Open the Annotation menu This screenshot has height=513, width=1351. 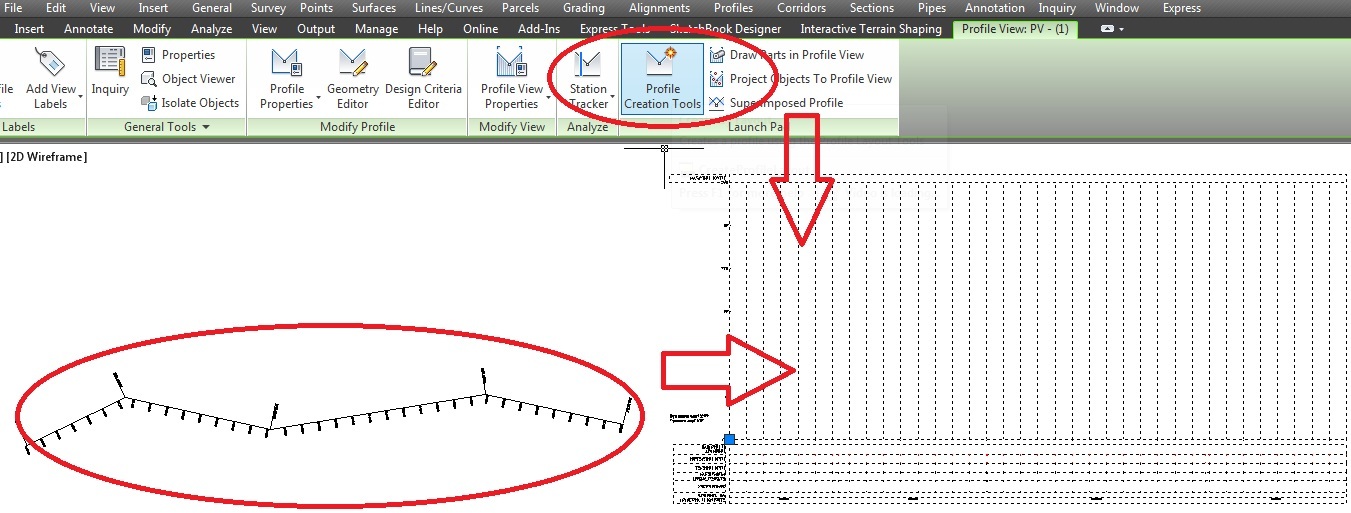coord(994,8)
